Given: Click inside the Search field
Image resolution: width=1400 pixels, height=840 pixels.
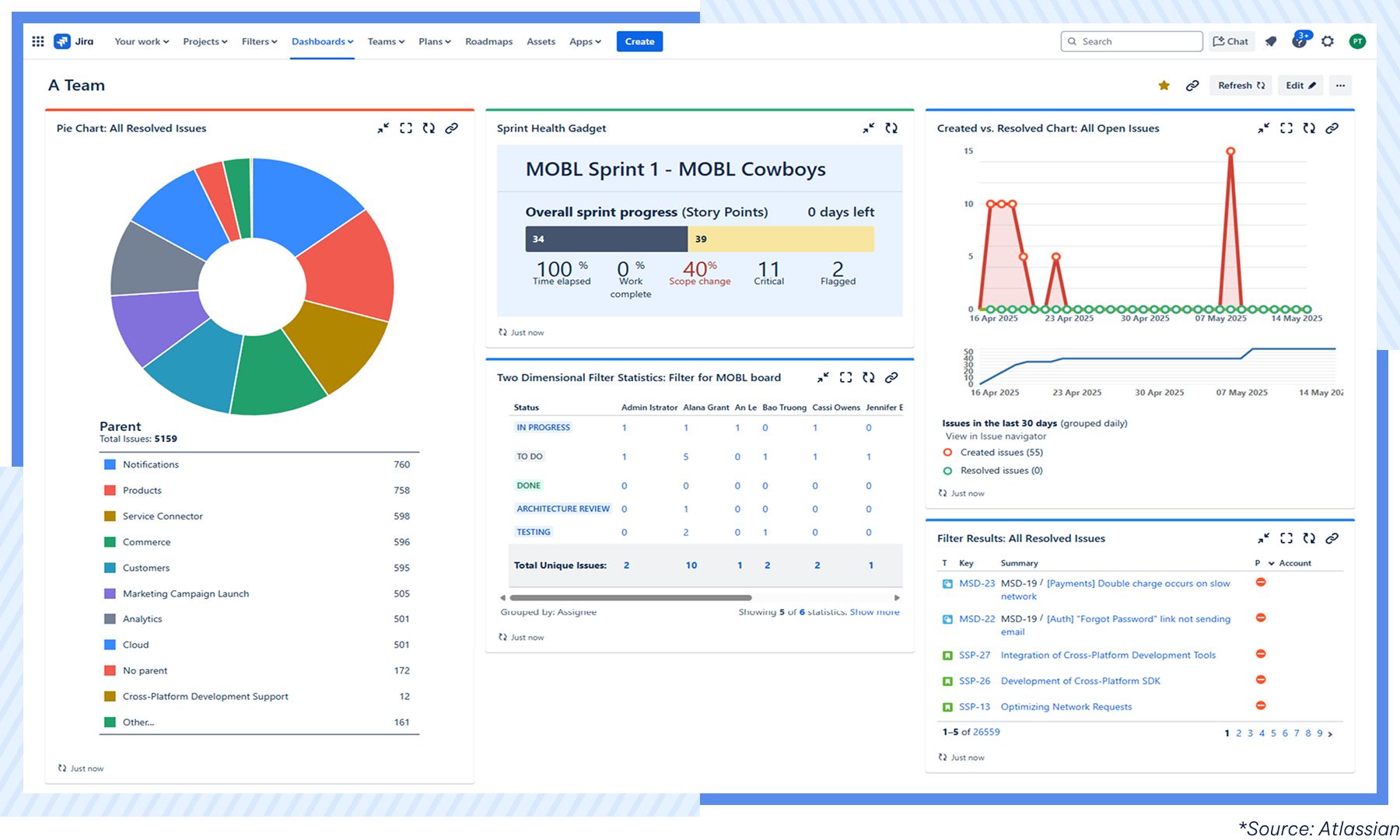Looking at the screenshot, I should 1132,41.
